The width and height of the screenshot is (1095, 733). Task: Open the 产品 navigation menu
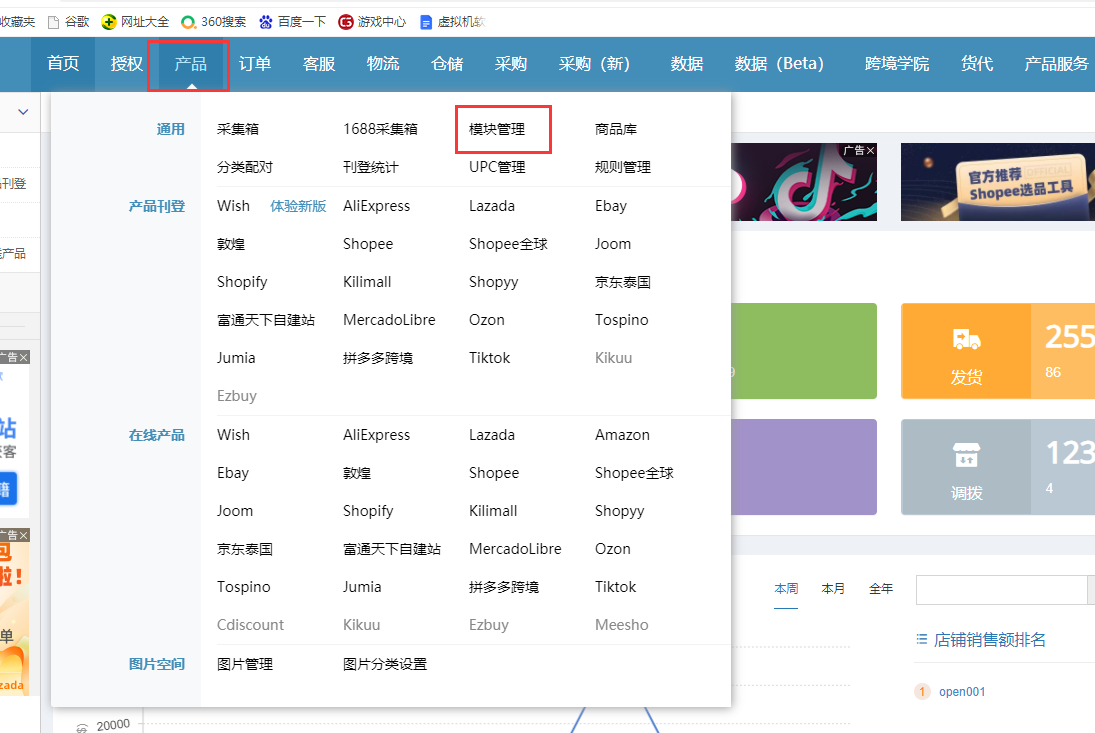pyautogui.click(x=190, y=64)
